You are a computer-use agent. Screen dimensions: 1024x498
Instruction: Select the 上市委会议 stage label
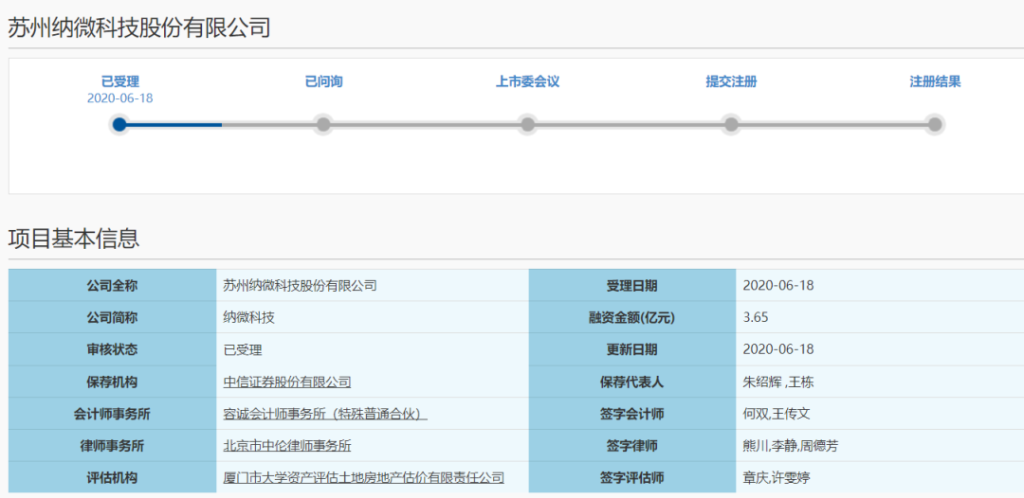click(528, 82)
